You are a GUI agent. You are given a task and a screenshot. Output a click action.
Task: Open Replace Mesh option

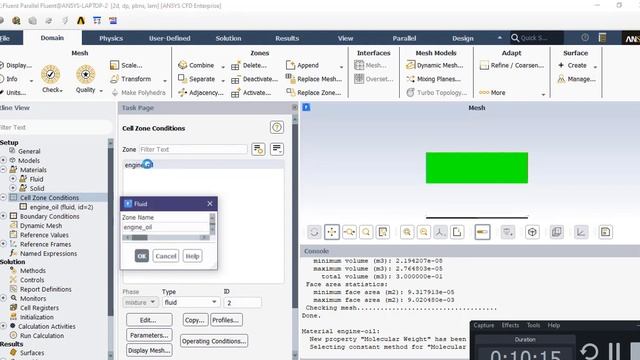[x=314, y=79]
